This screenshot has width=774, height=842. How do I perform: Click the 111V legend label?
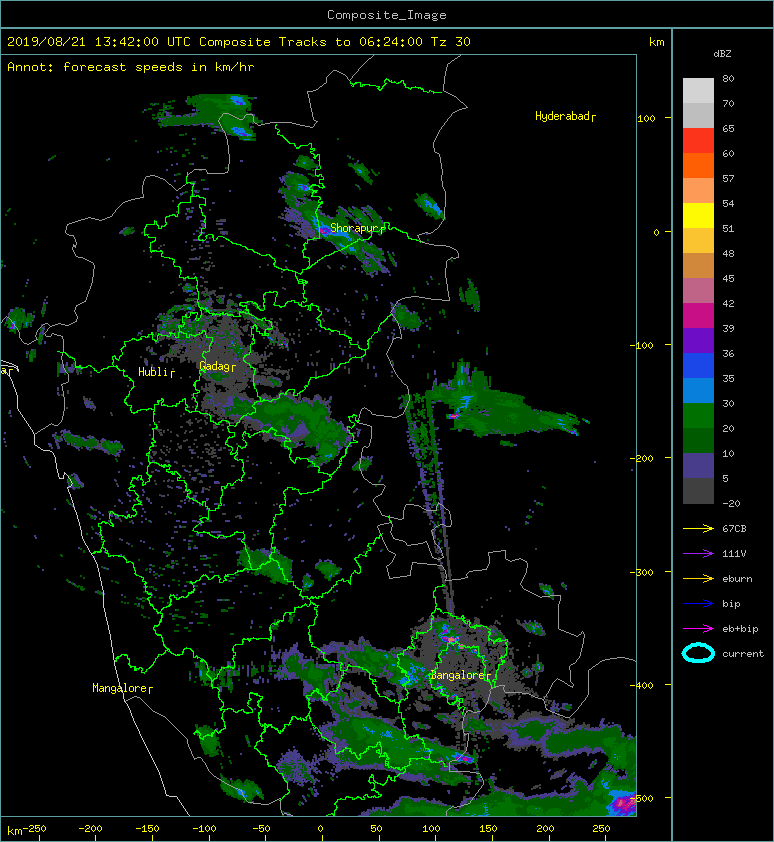(734, 554)
